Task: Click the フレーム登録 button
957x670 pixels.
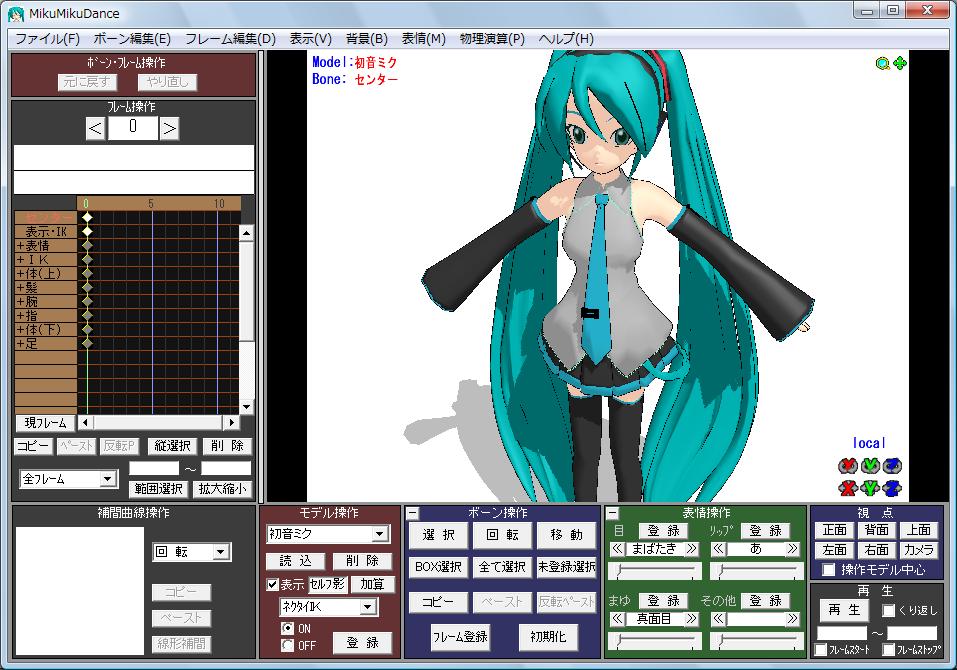Action: (x=460, y=637)
